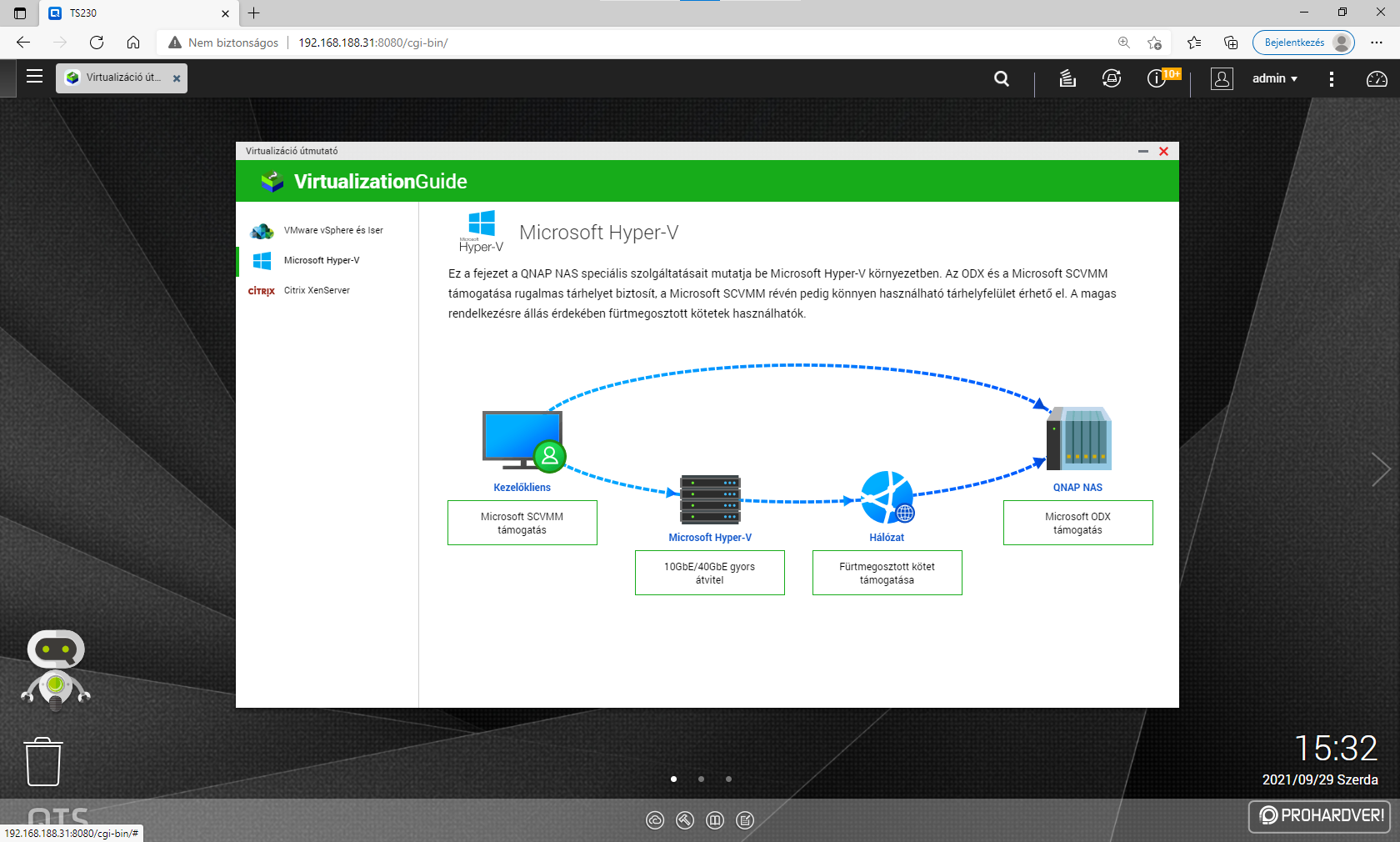Open a new browser tab

(254, 13)
